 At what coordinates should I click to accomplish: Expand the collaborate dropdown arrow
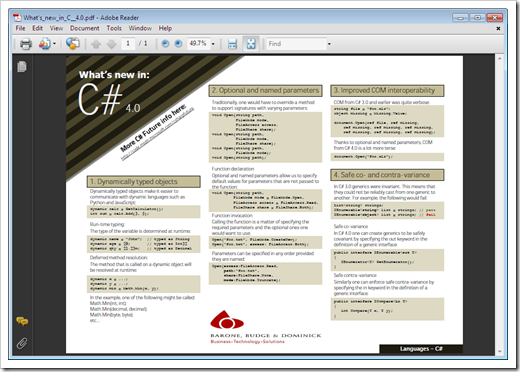[54, 44]
